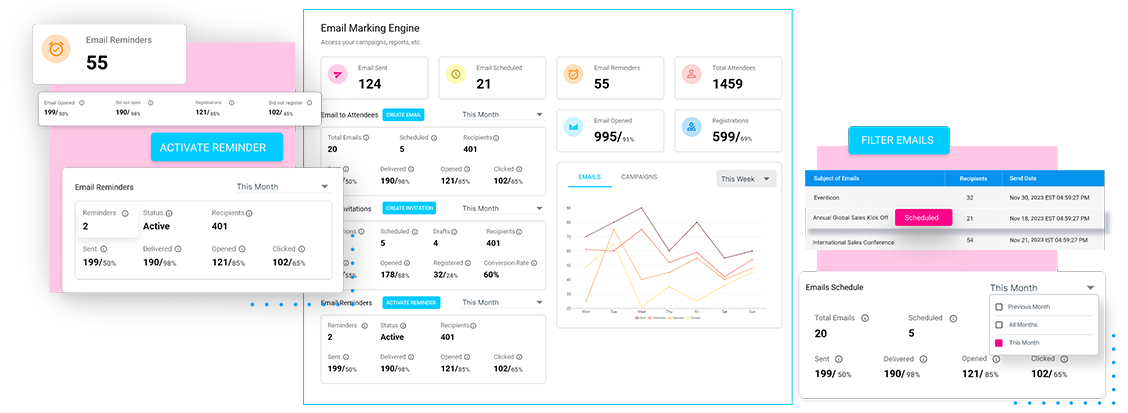Switch to the Campaigns tab
1128x413 pixels.
tap(639, 177)
